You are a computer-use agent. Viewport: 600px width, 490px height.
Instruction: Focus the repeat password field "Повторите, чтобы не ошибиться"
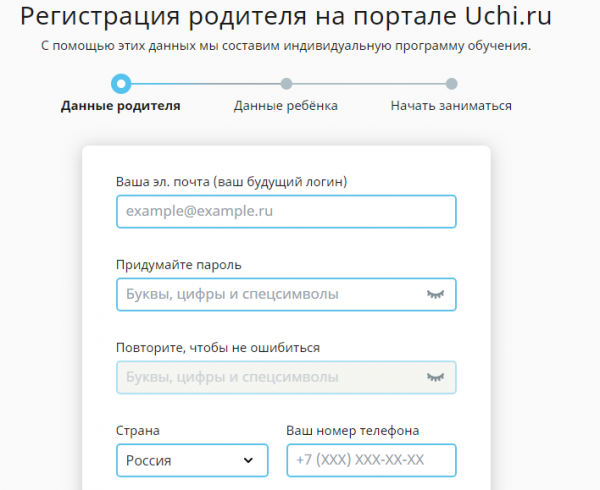[286, 378]
